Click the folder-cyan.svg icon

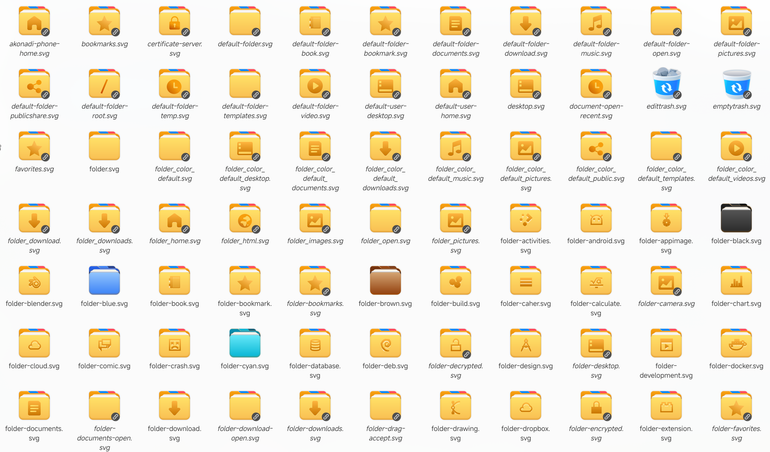[245, 343]
